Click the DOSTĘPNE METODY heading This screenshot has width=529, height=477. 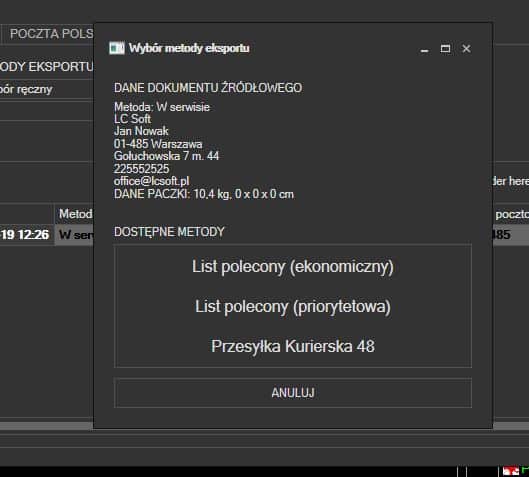click(x=169, y=232)
